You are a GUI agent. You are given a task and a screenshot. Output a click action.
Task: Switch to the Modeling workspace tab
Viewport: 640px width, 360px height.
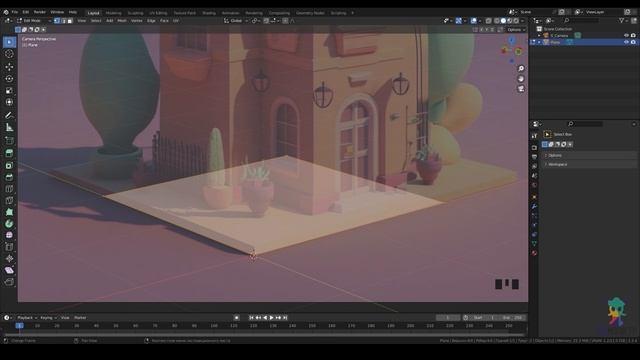pos(113,13)
